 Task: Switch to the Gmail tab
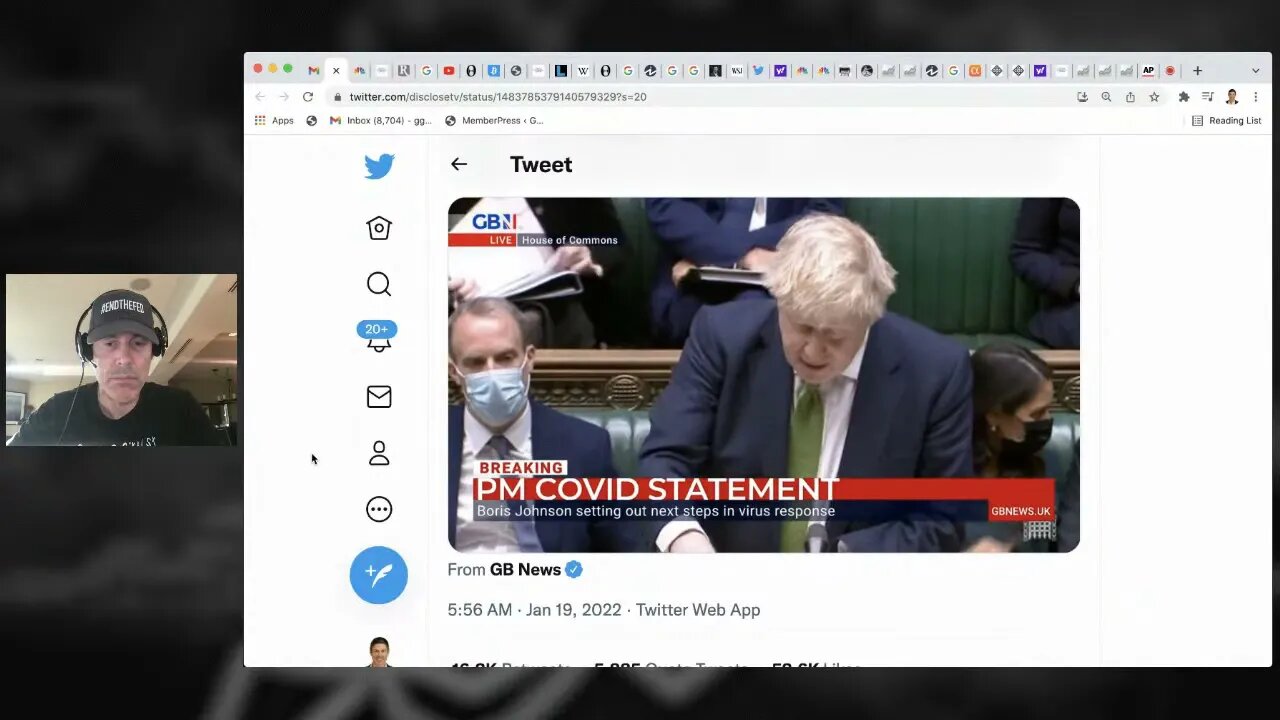(314, 71)
